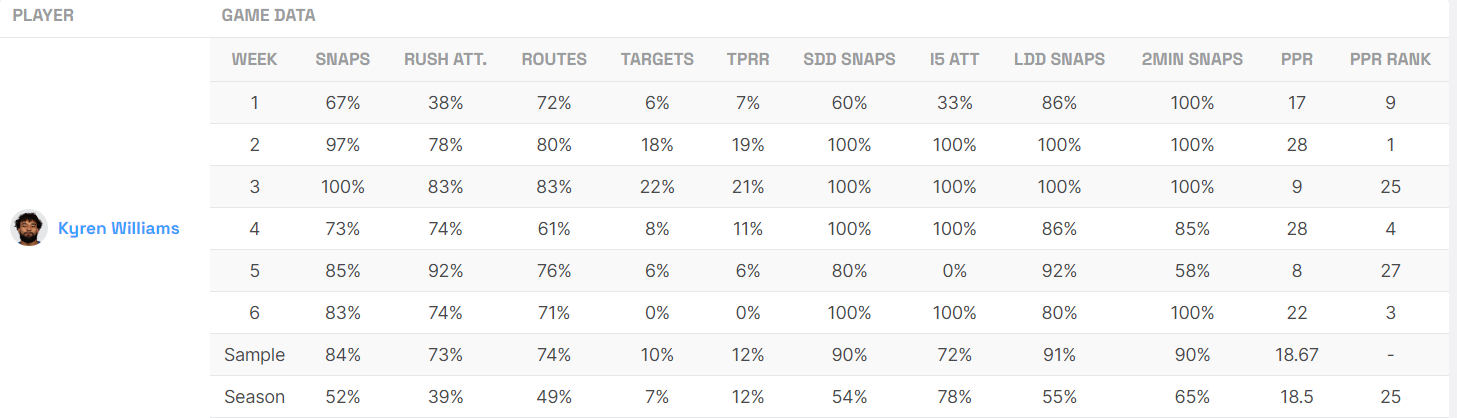Image resolution: width=1457 pixels, height=418 pixels.
Task: Click week 3 snaps value 100%
Action: (342, 187)
